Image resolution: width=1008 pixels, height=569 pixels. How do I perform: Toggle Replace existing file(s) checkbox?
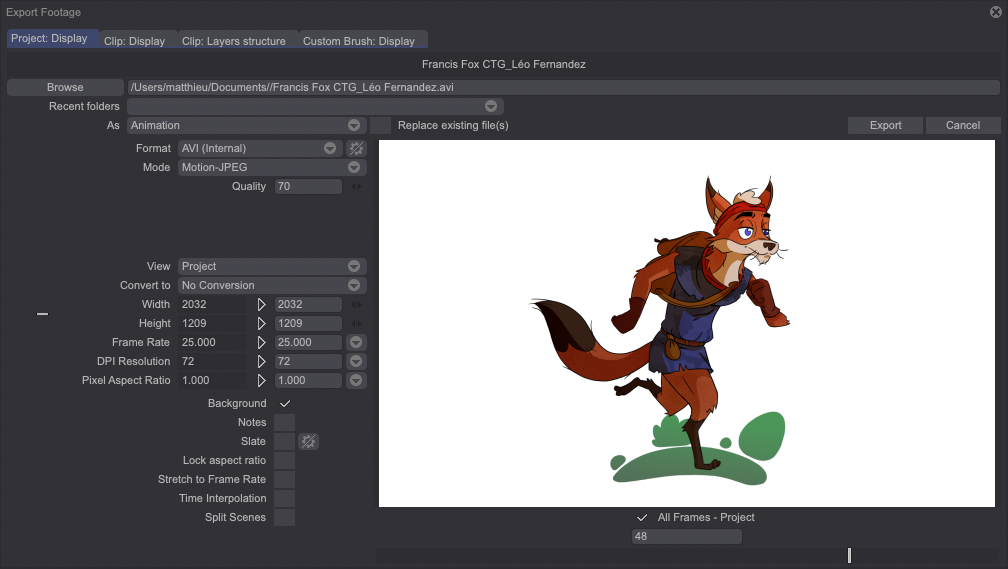[x=381, y=125]
